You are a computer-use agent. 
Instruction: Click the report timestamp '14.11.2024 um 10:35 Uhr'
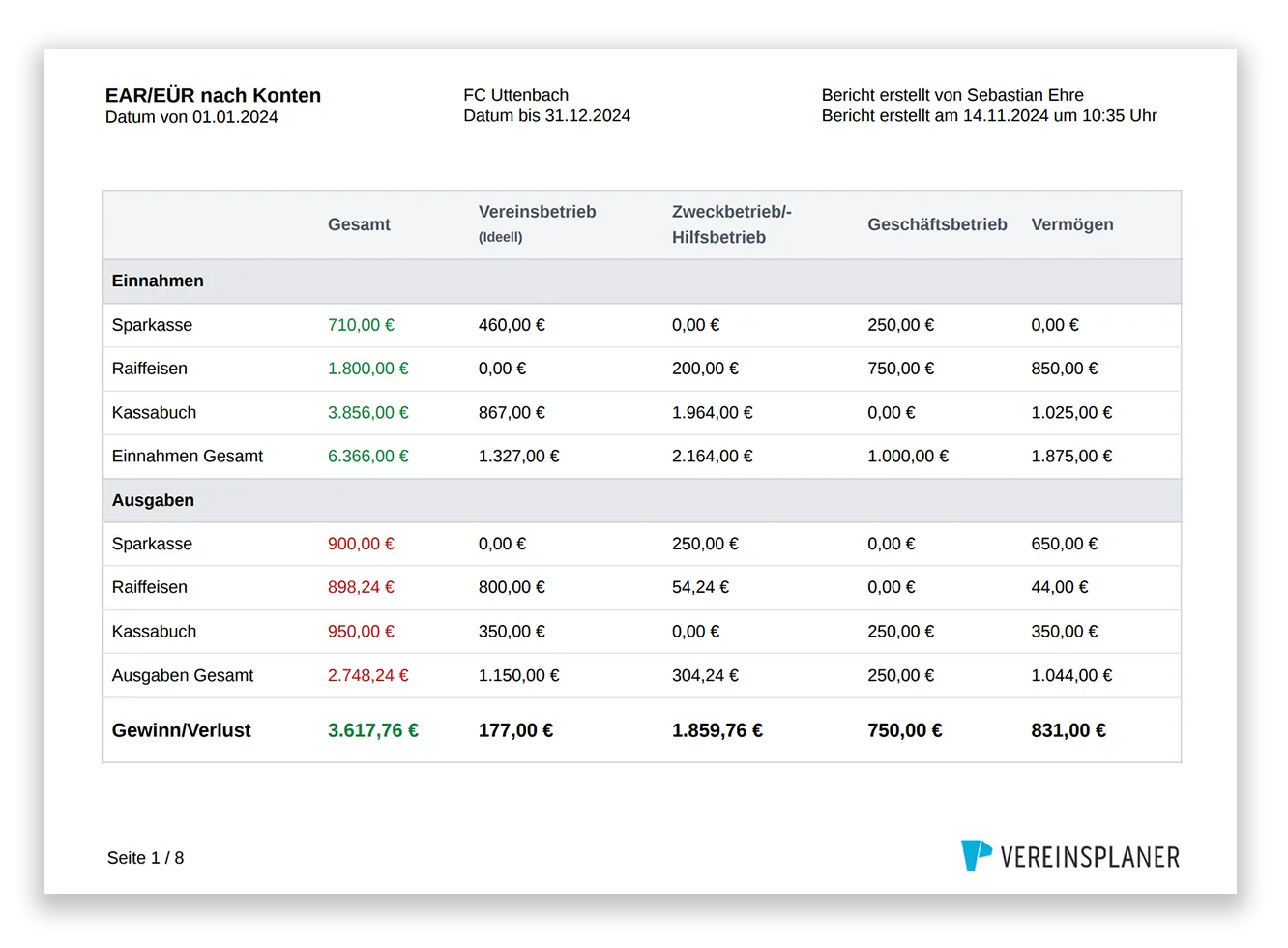[x=1060, y=115]
